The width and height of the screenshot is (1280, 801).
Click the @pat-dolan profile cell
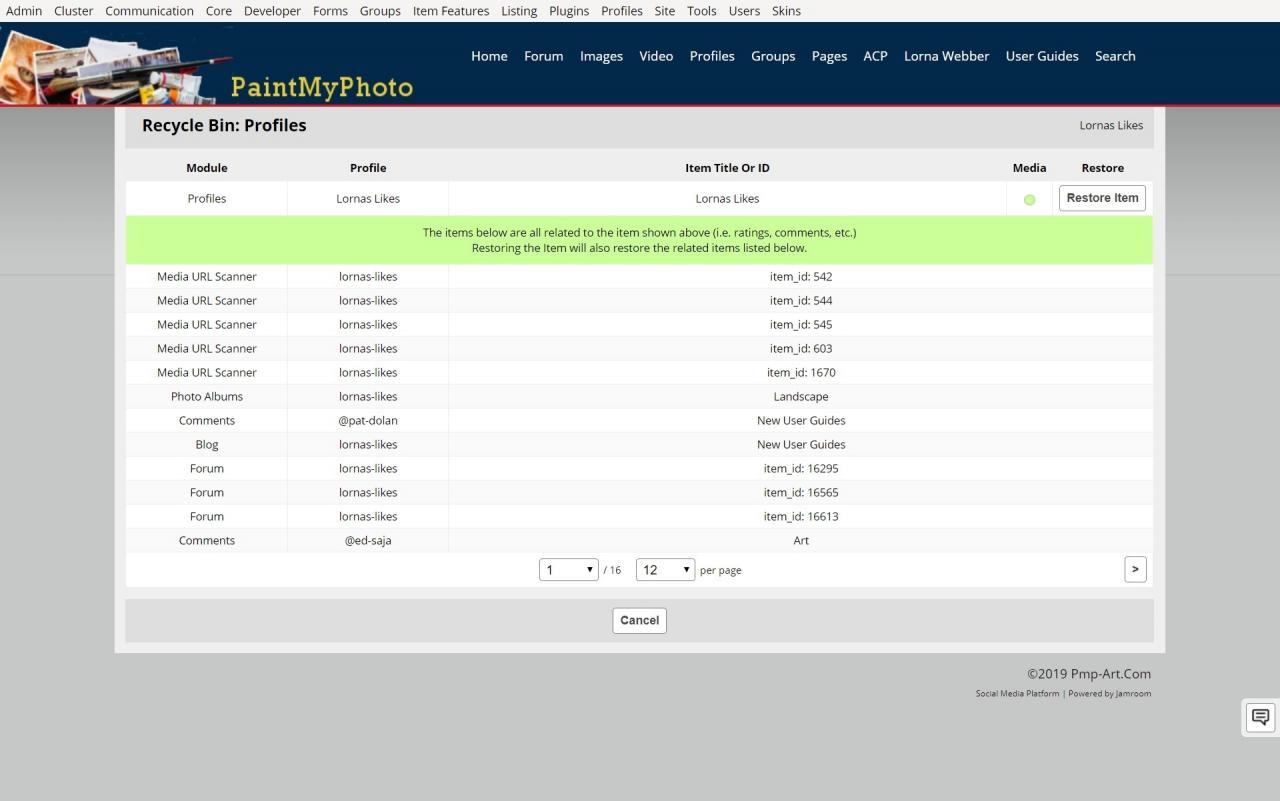click(368, 421)
